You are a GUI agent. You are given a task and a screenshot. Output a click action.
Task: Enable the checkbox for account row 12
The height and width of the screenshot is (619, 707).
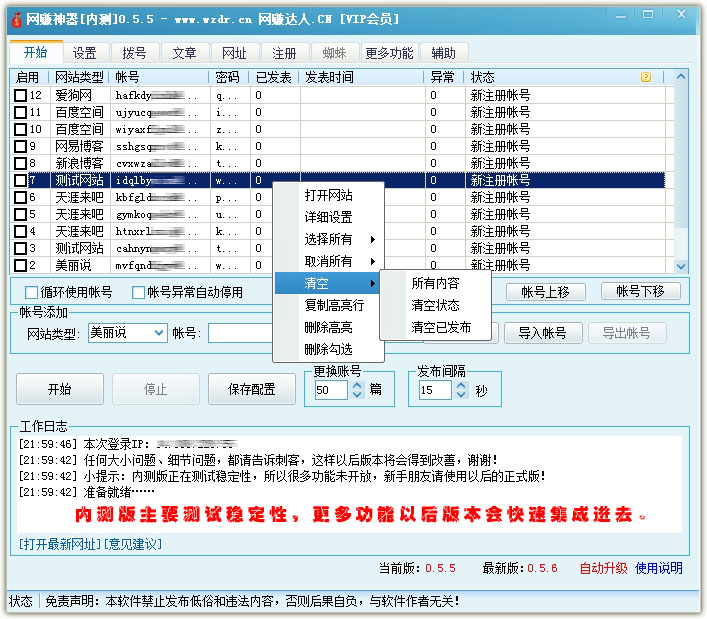20,95
